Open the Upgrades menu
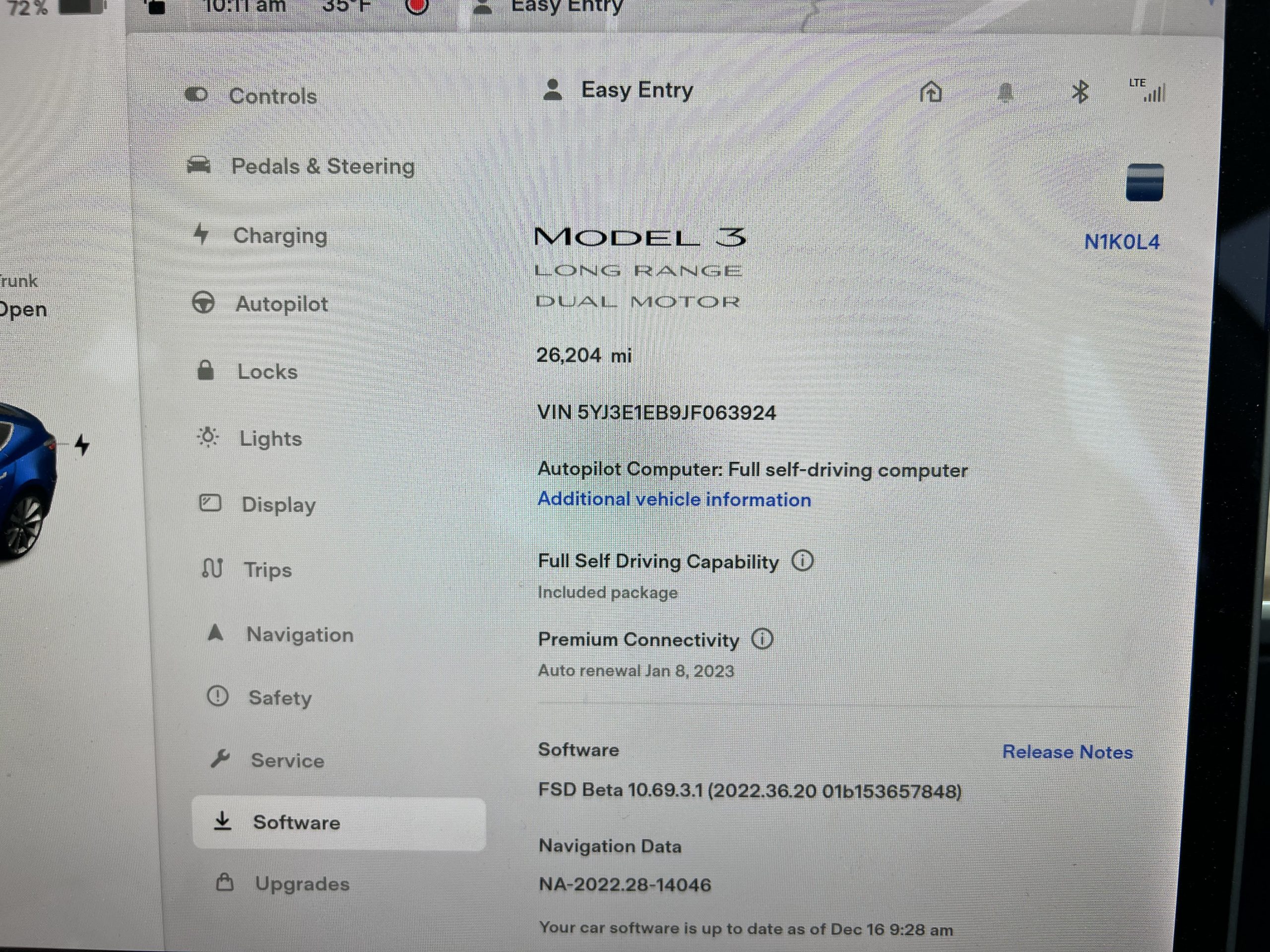Image resolution: width=1270 pixels, height=952 pixels. (x=302, y=883)
